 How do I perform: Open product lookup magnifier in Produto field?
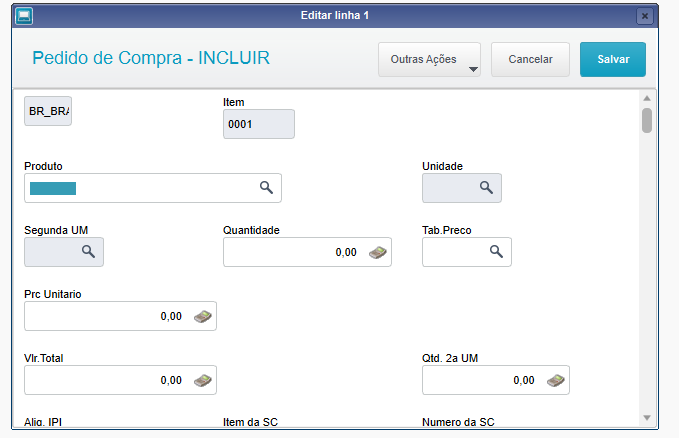[266, 188]
